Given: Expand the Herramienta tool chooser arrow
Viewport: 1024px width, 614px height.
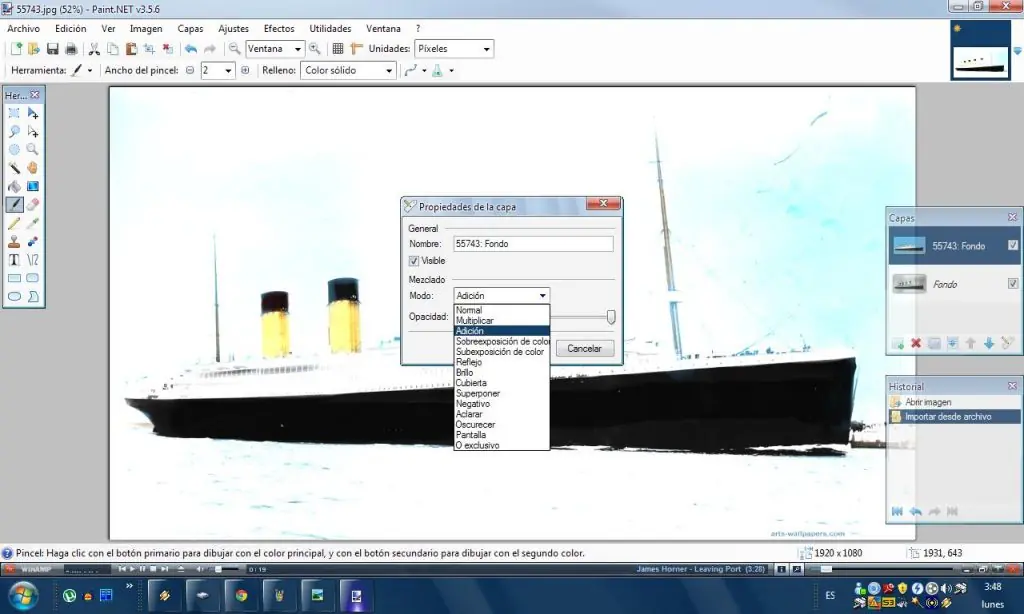Looking at the screenshot, I should pyautogui.click(x=89, y=71).
